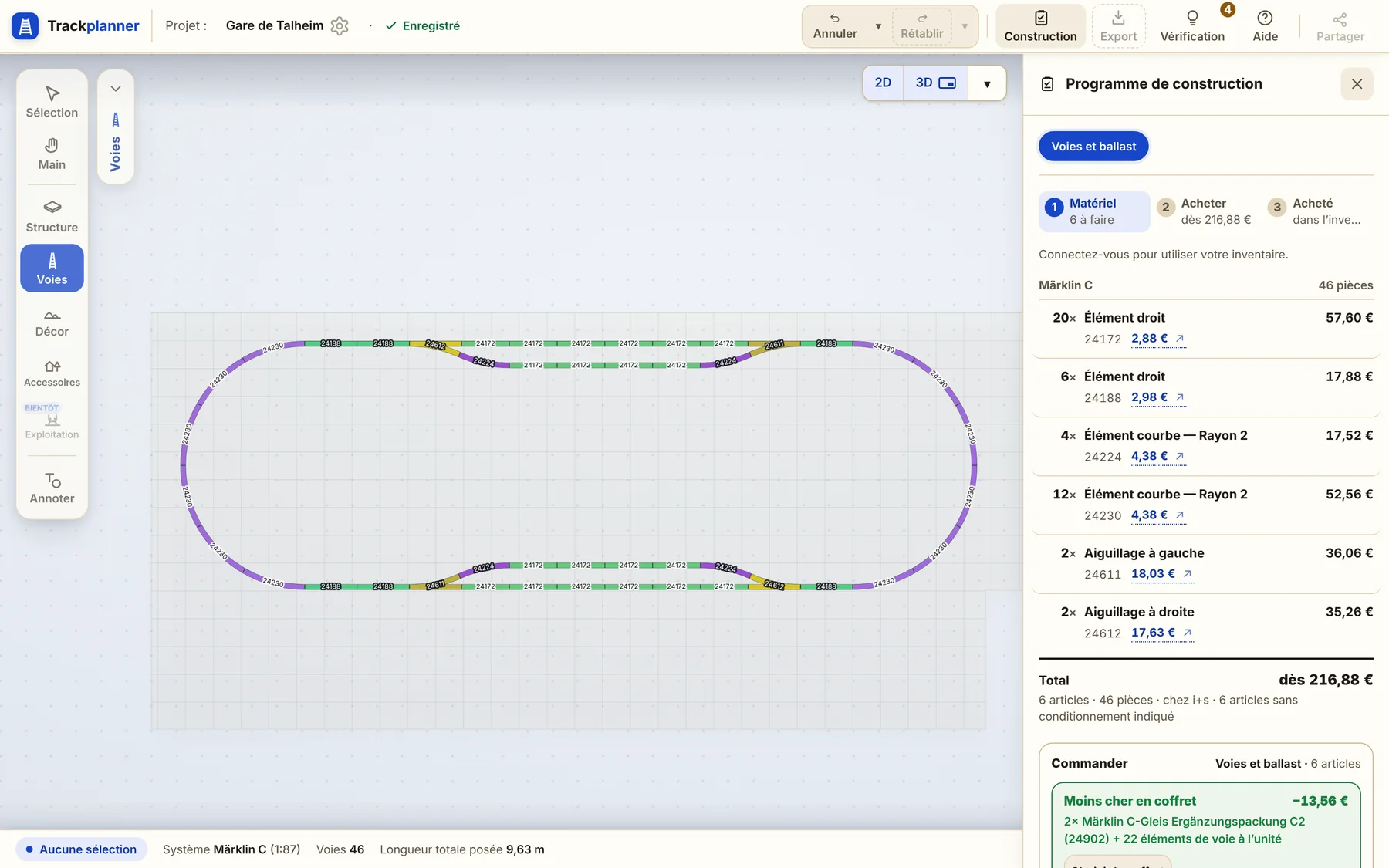Click the Trackplanner logo

[x=76, y=25]
